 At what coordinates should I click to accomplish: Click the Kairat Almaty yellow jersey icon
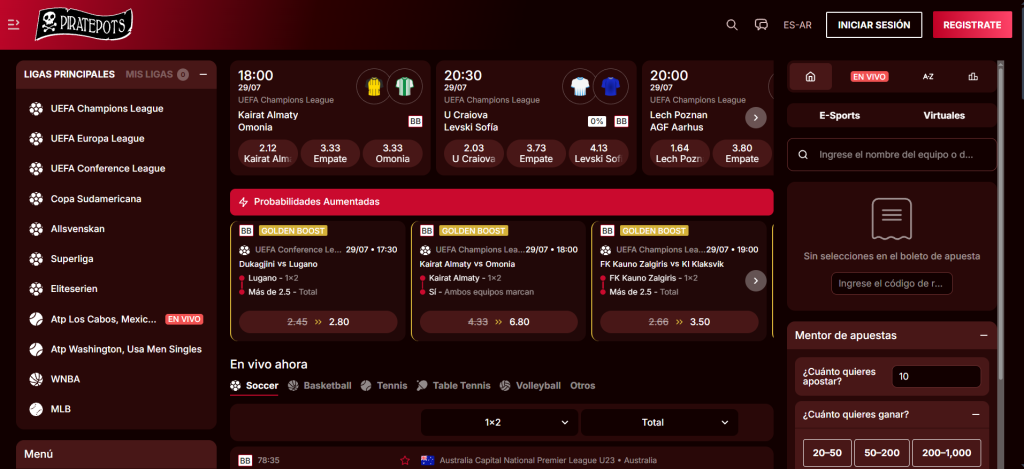click(x=374, y=86)
